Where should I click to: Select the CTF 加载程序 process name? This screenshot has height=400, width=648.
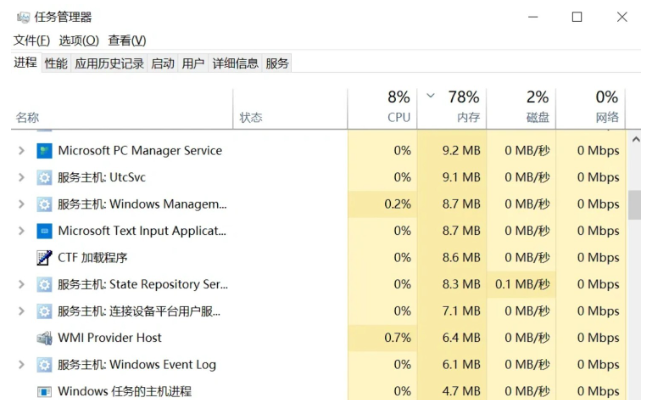point(93,258)
